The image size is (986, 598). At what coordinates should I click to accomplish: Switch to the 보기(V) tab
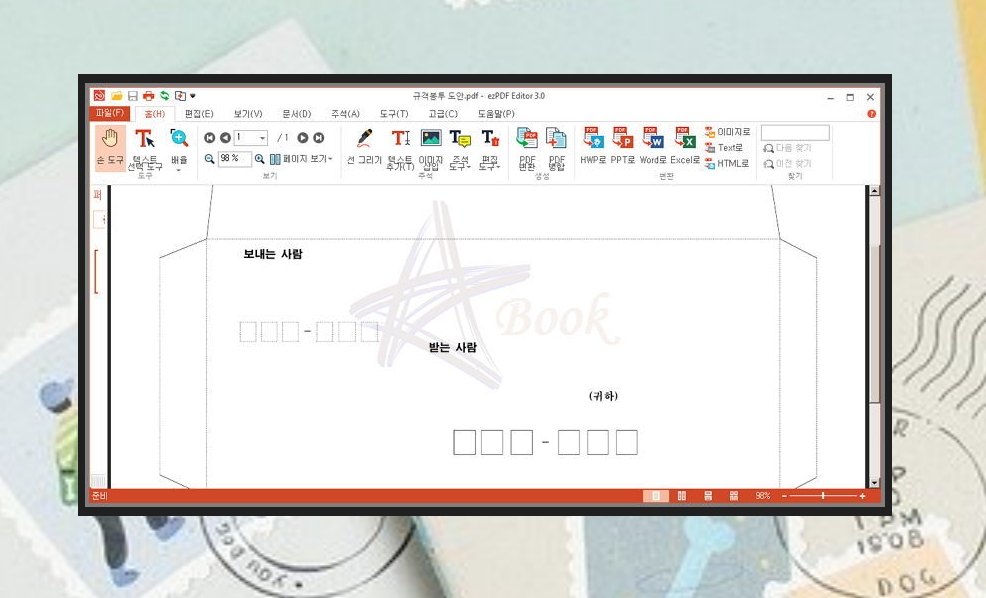[248, 114]
